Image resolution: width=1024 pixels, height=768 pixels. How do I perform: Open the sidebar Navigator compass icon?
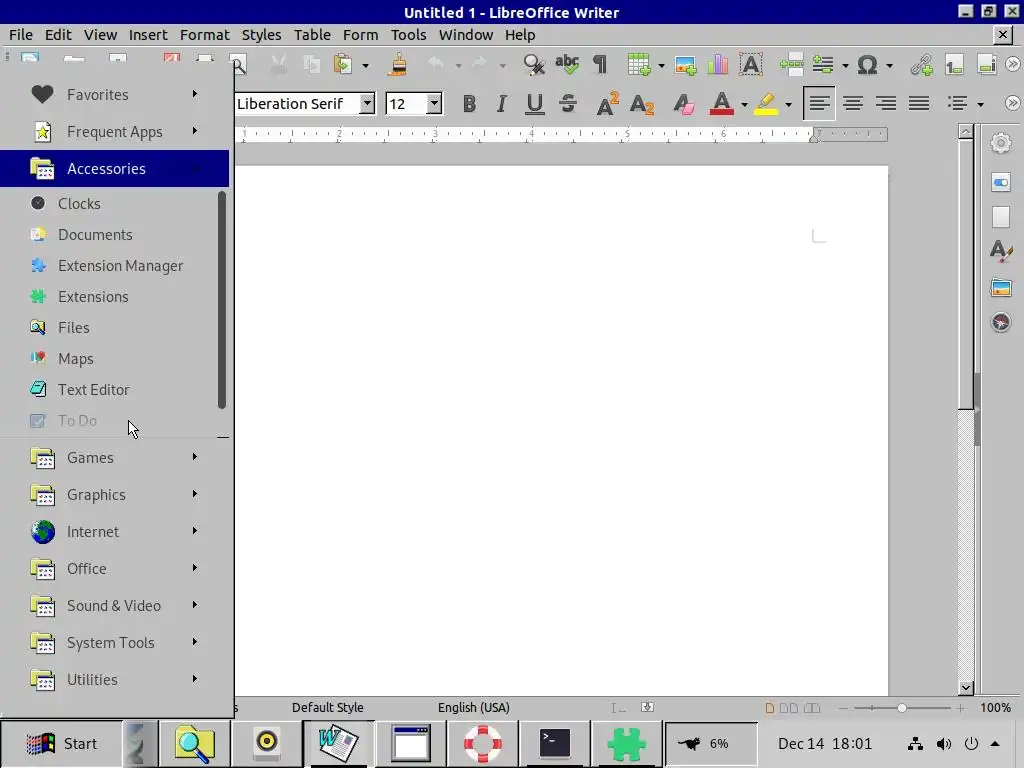(1000, 322)
